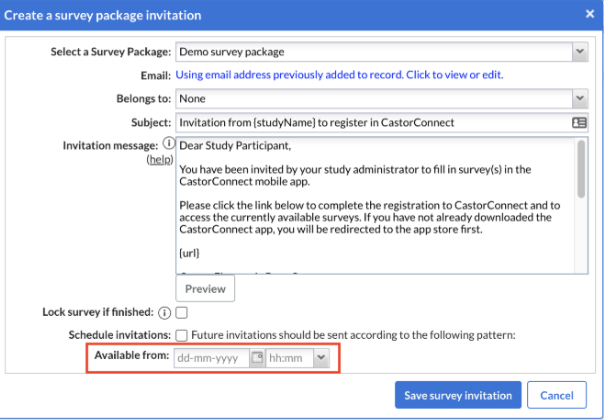Screen dimensions: 604x420
Task: Click the hh:mm time field
Action: [289, 357]
